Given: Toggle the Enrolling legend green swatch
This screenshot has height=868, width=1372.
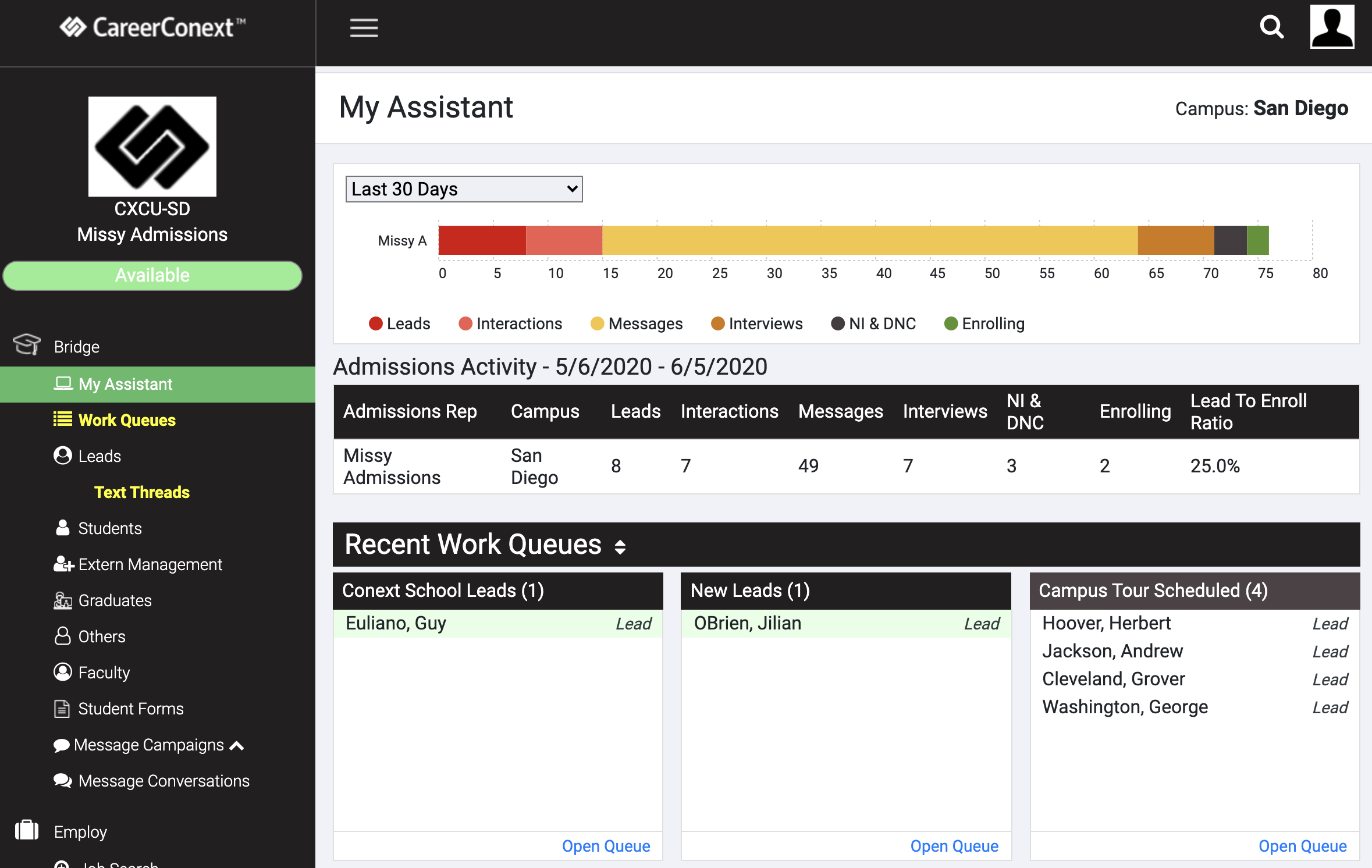Looking at the screenshot, I should (951, 323).
